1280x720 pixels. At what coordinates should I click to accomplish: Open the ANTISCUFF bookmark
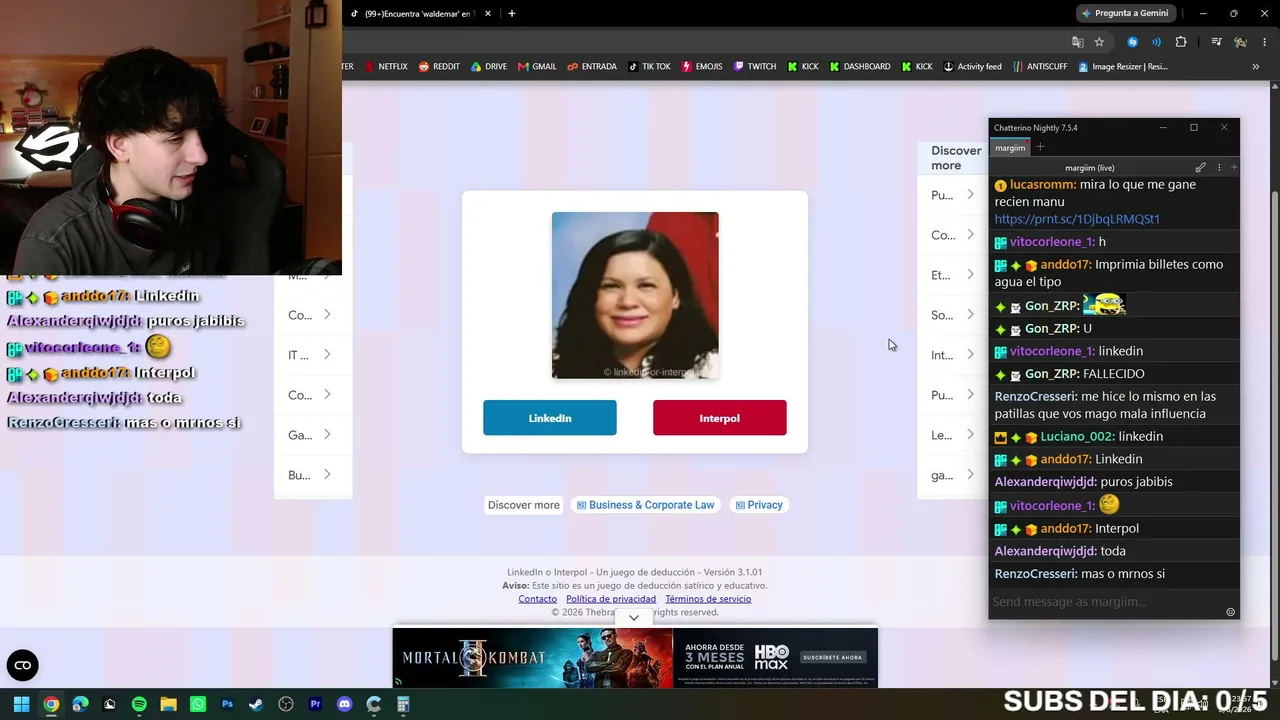click(1039, 67)
